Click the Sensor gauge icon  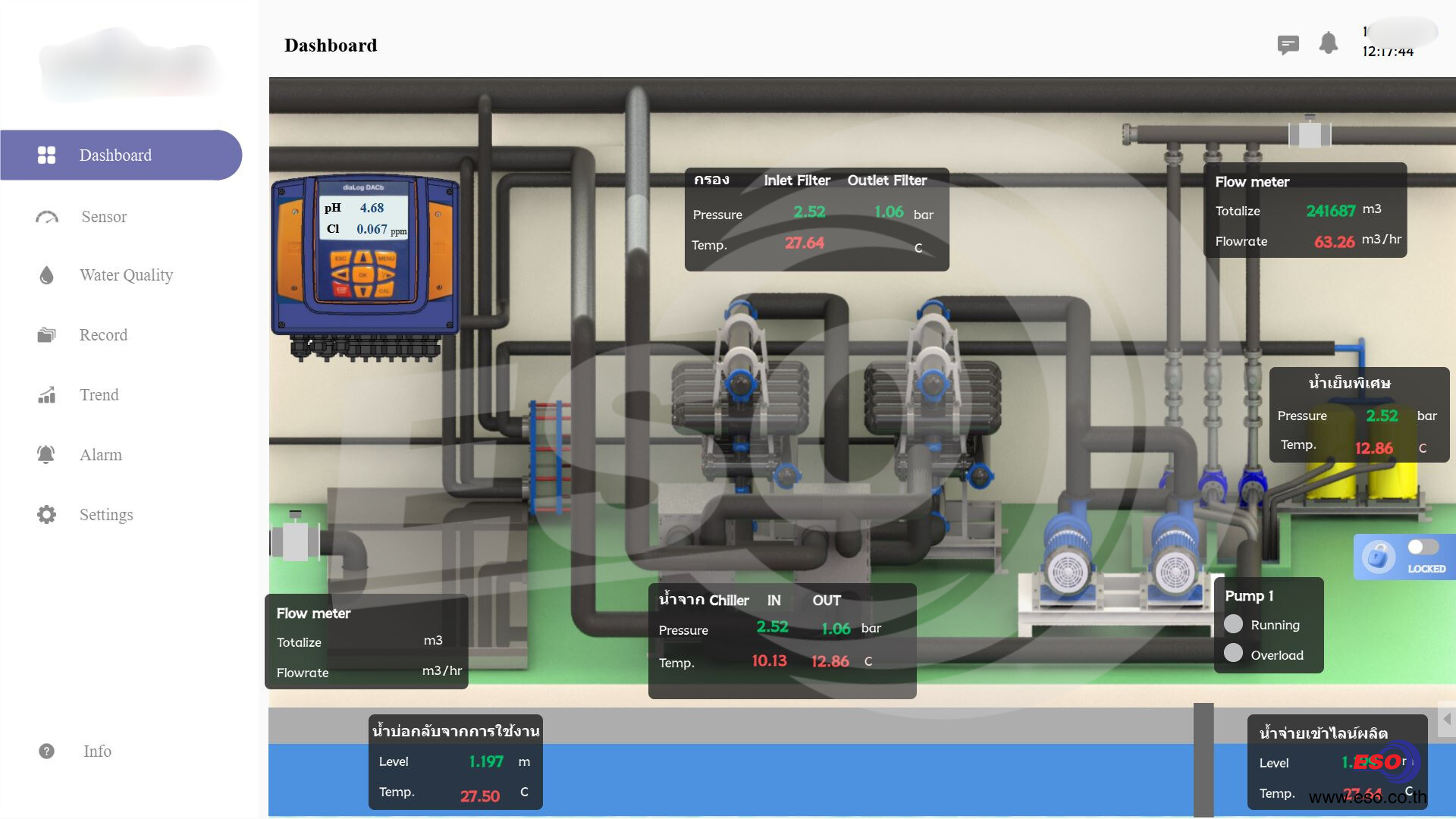47,218
